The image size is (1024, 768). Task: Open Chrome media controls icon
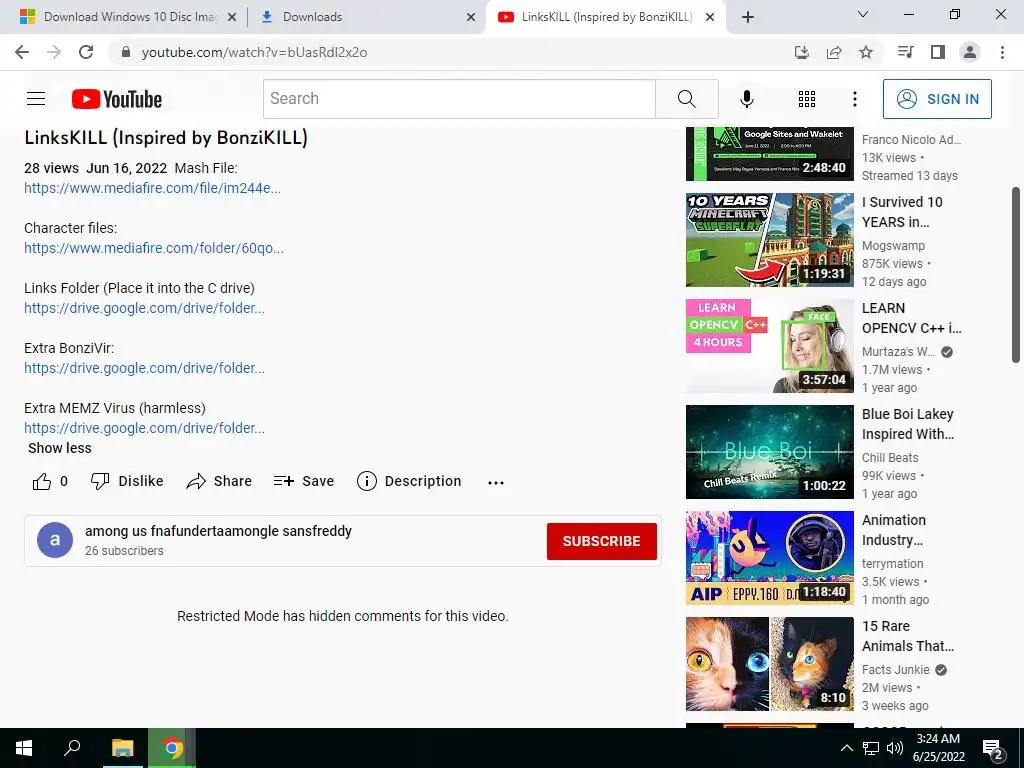coord(905,52)
